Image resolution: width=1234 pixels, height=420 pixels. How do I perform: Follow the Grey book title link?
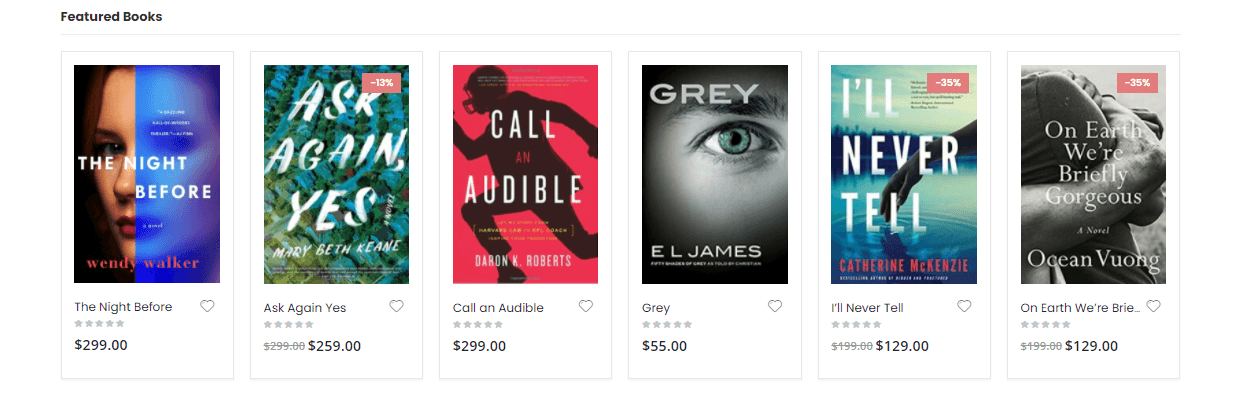point(656,308)
